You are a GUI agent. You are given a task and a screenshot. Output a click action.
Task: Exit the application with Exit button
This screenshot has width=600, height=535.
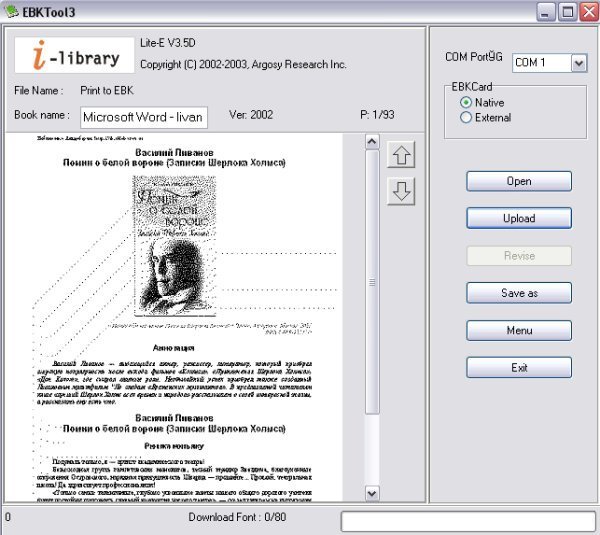click(519, 368)
